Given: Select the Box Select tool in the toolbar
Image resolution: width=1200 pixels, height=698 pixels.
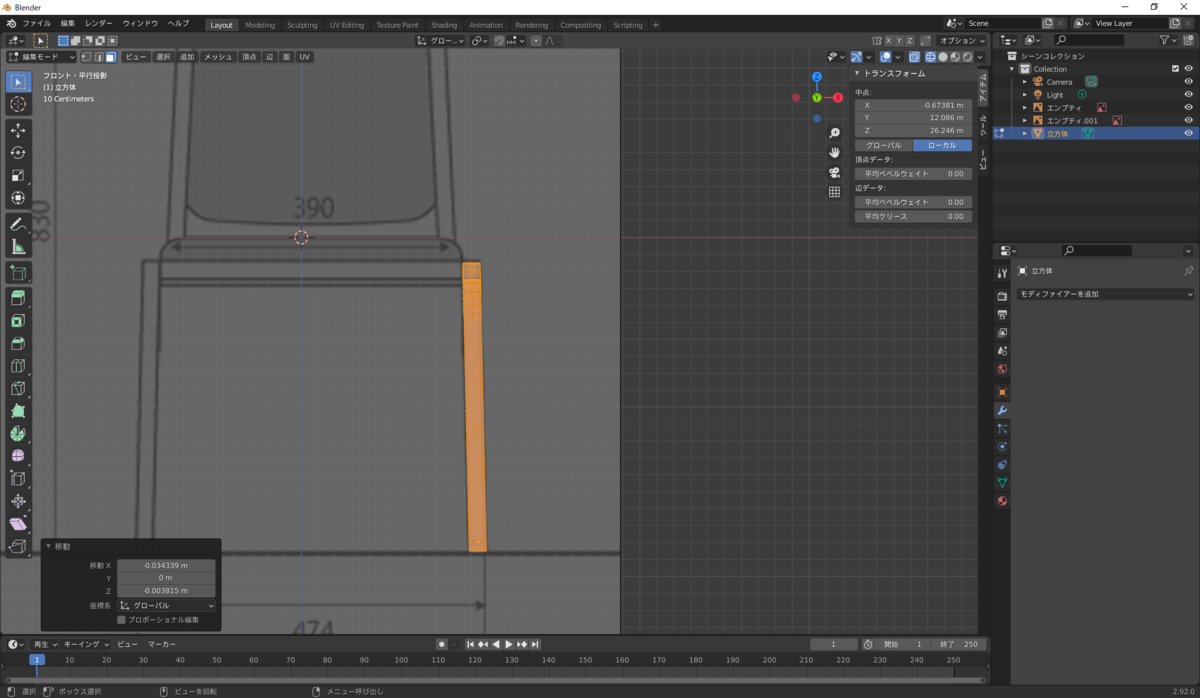Looking at the screenshot, I should tap(18, 81).
